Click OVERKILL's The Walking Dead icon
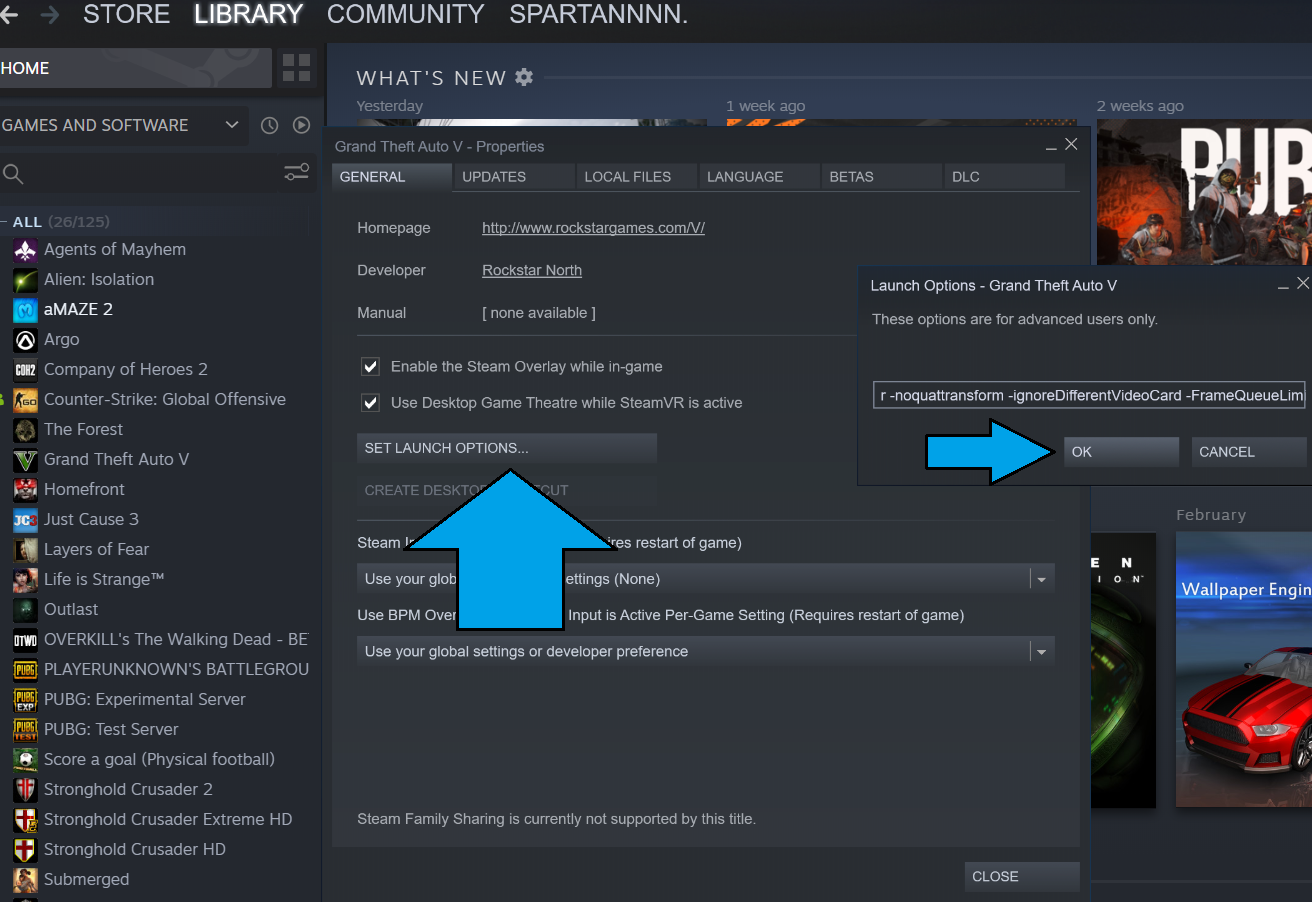 coord(25,640)
